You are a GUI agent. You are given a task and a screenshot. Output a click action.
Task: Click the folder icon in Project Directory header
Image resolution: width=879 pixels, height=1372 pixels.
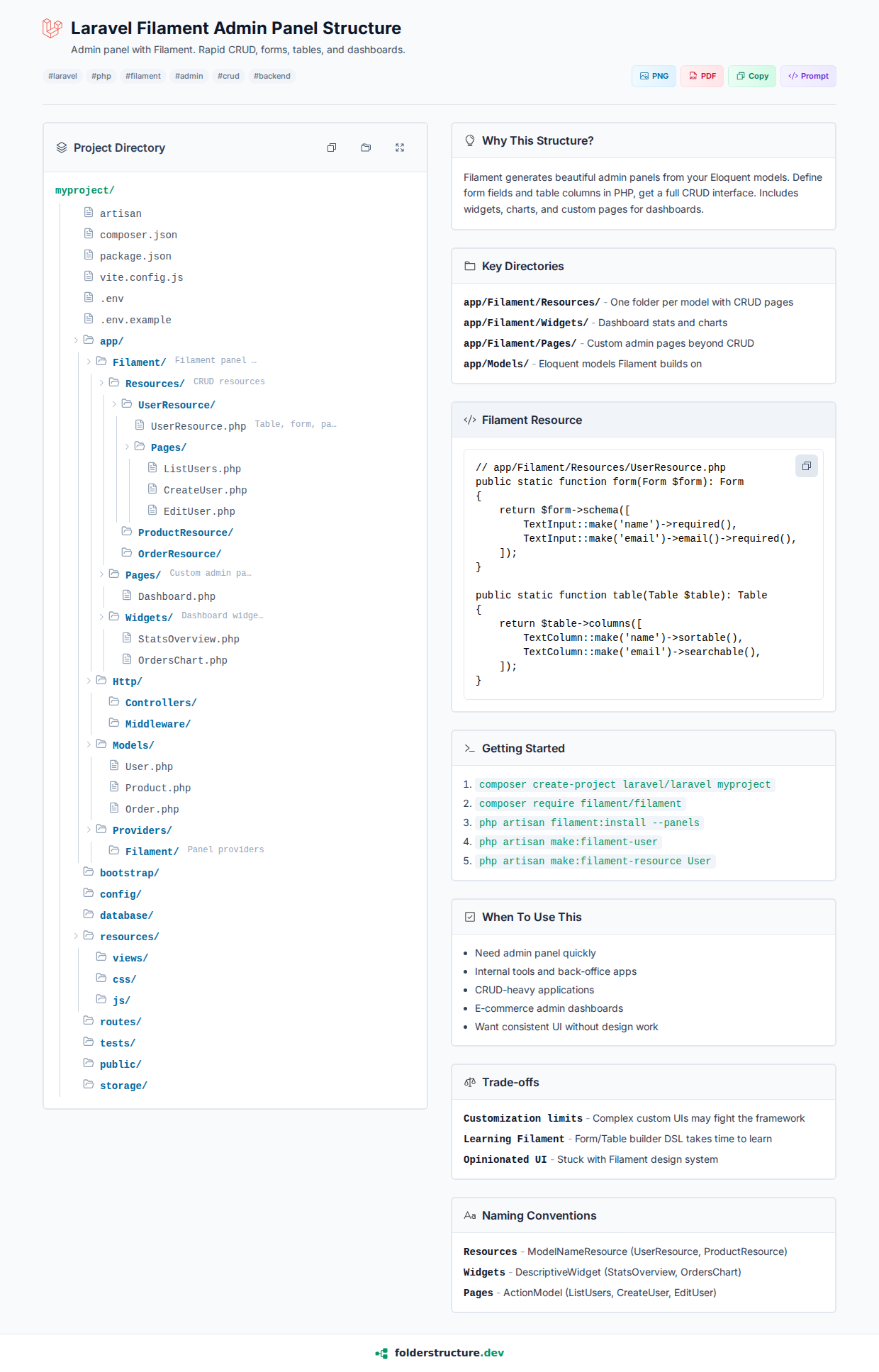[366, 147]
